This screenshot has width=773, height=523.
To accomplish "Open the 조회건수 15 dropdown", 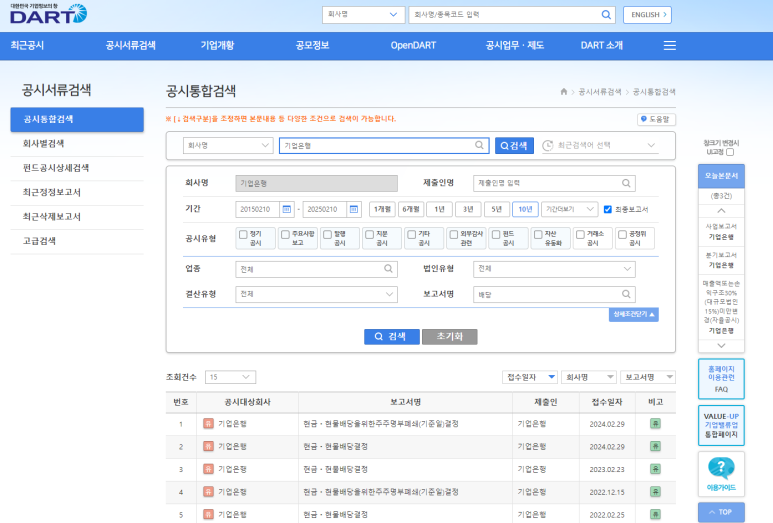I will (230, 377).
